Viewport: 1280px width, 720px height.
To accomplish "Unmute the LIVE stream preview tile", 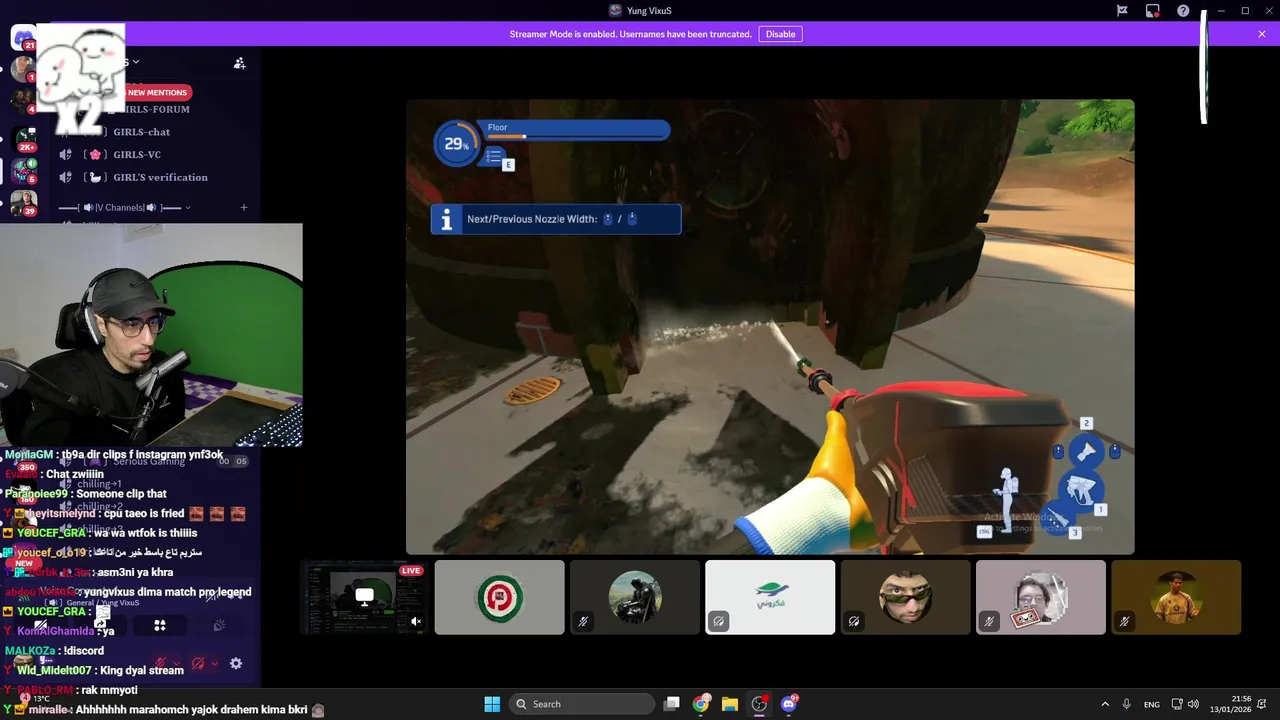I will (416, 621).
